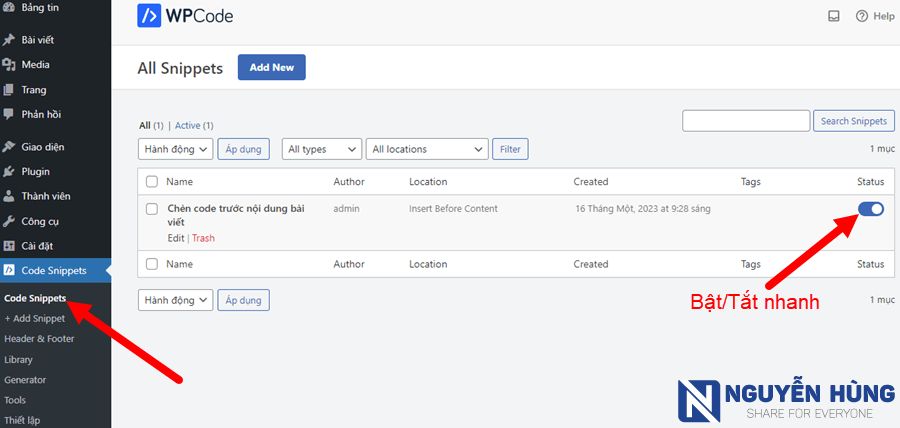Tick the checkbox for Chèn code snippet
900x428 pixels.
152,209
